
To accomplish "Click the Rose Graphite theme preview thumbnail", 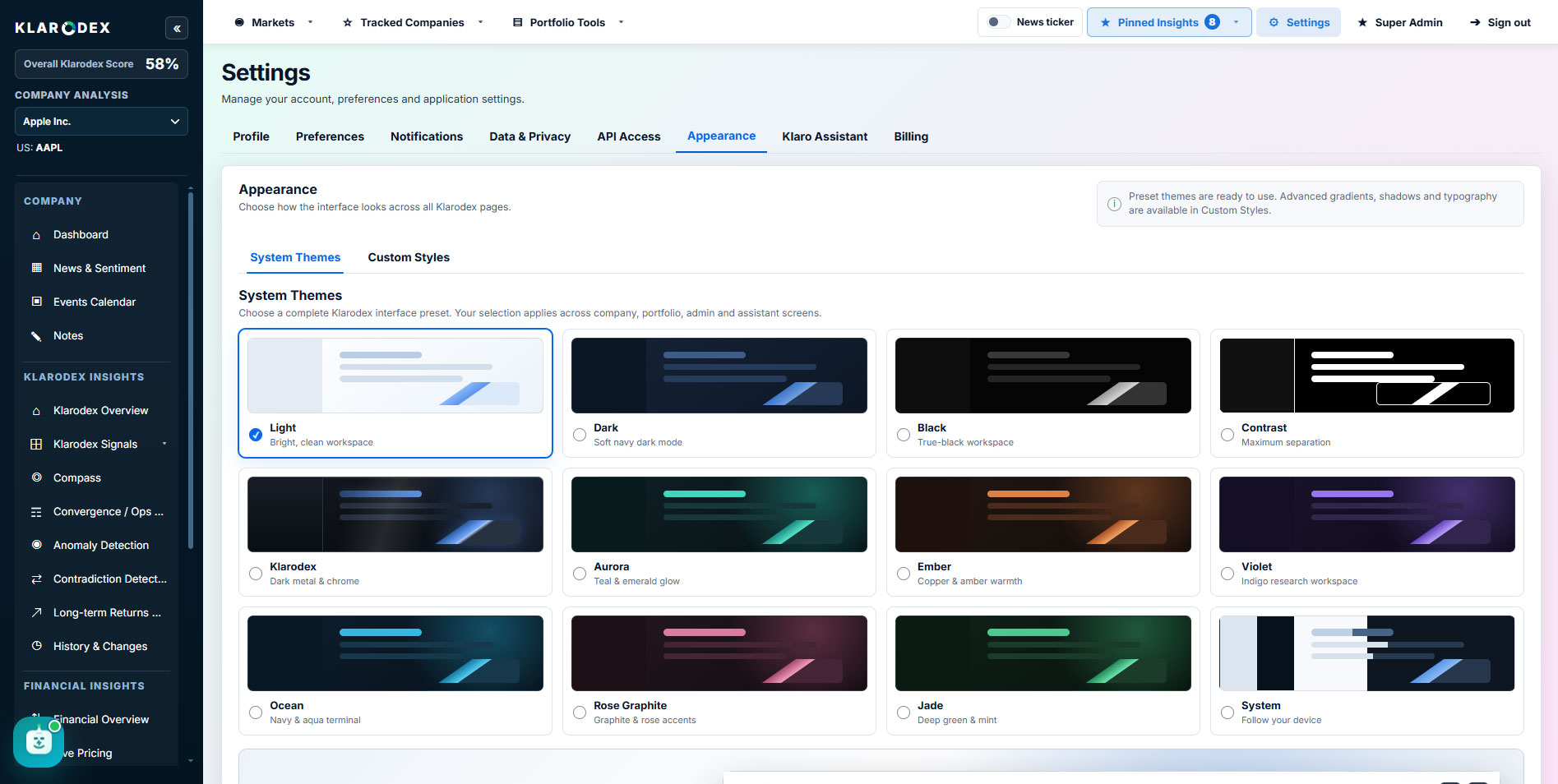I will pyautogui.click(x=719, y=653).
